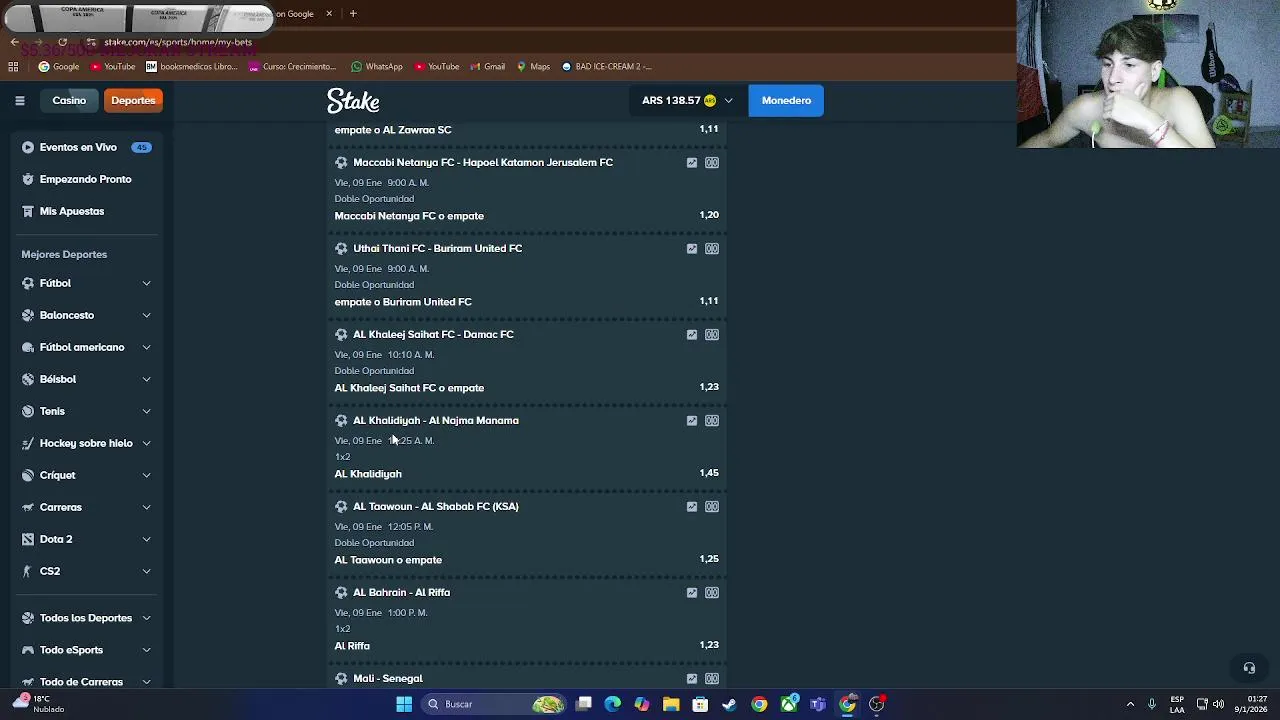
Task: Open Uthai Thani FC - Buriram United match link
Action: click(x=437, y=248)
